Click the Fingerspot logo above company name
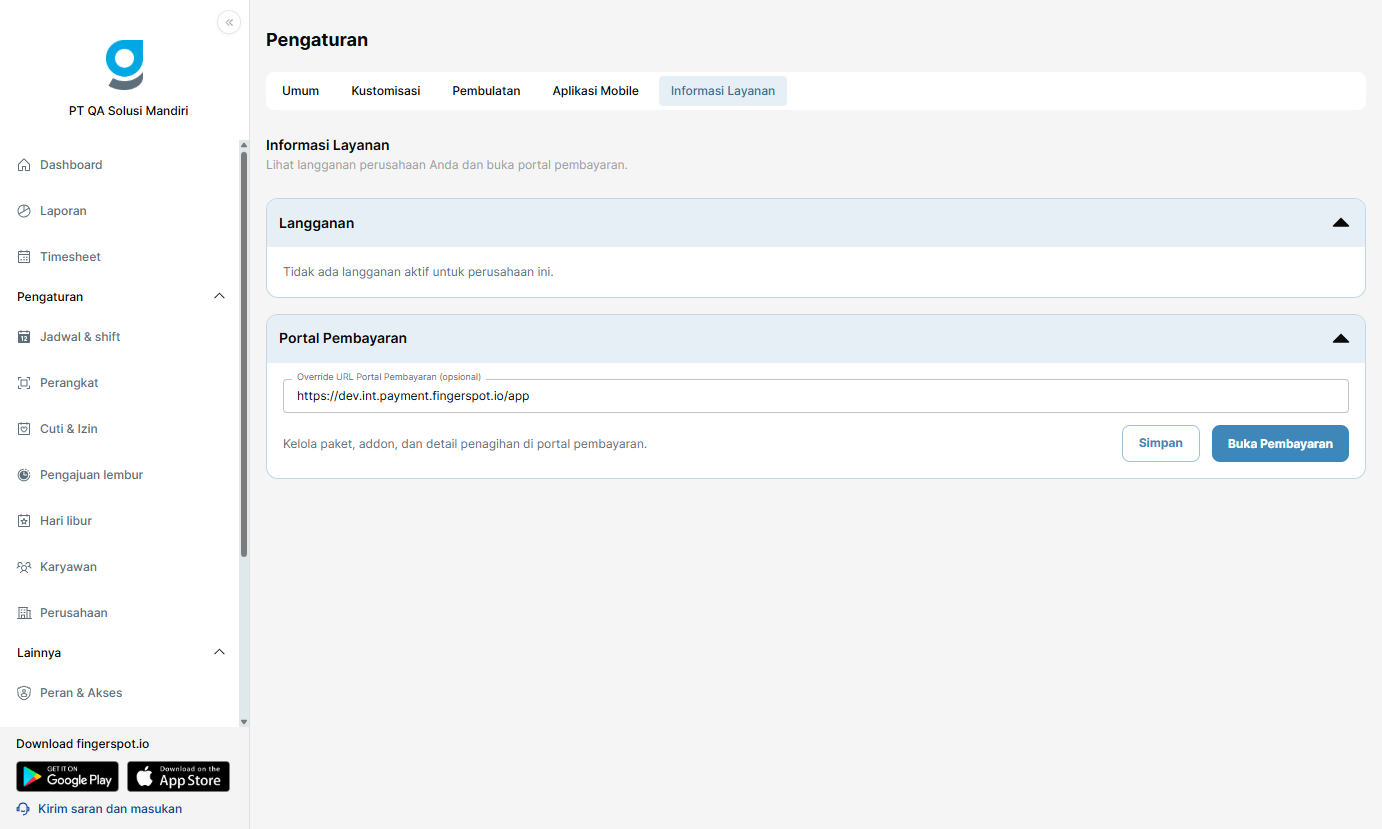 click(125, 65)
